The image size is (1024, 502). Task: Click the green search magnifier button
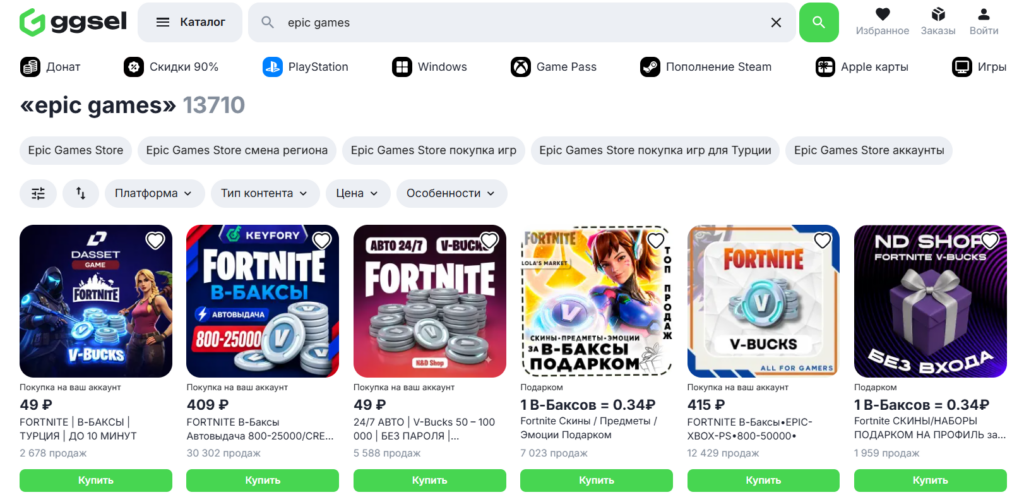point(819,22)
